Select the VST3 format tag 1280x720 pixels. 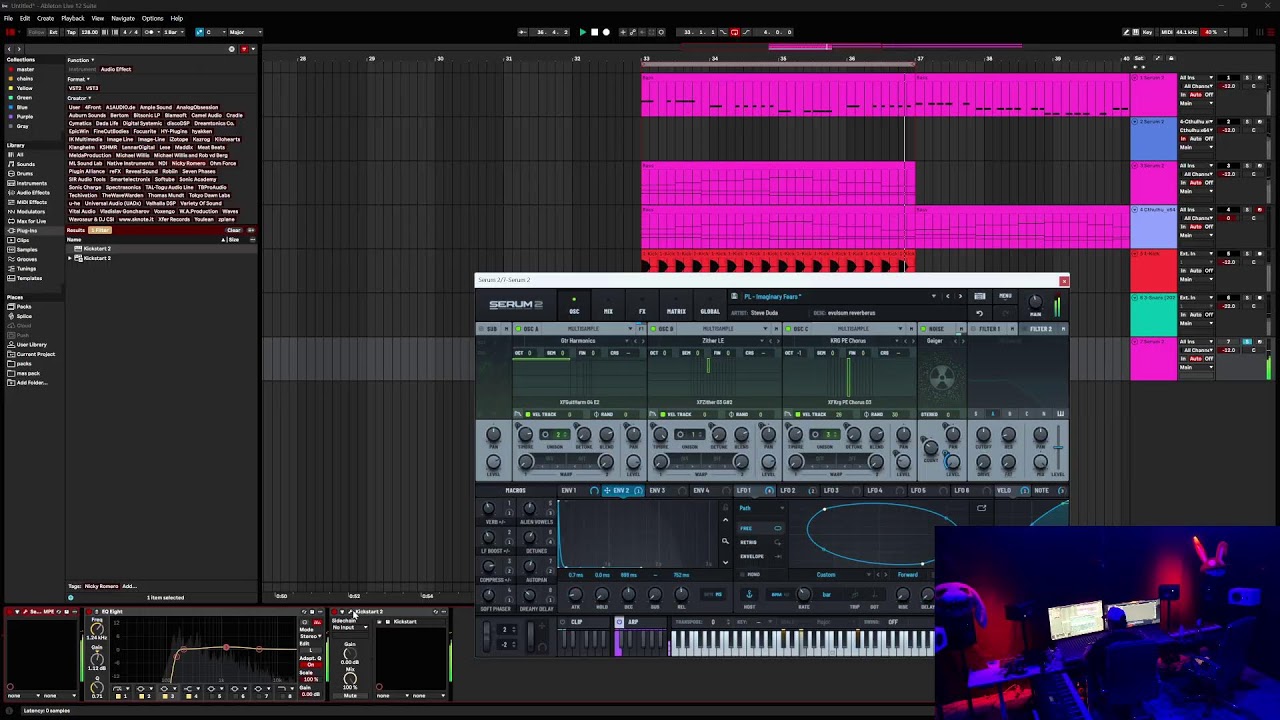click(91, 88)
